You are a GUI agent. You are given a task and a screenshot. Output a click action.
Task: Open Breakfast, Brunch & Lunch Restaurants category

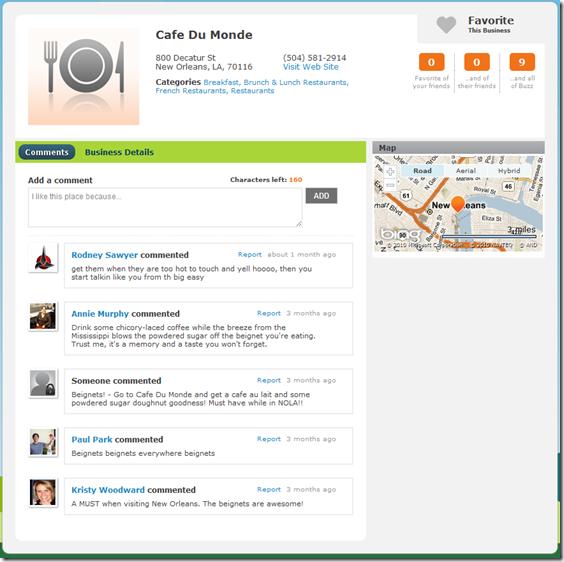pos(276,82)
